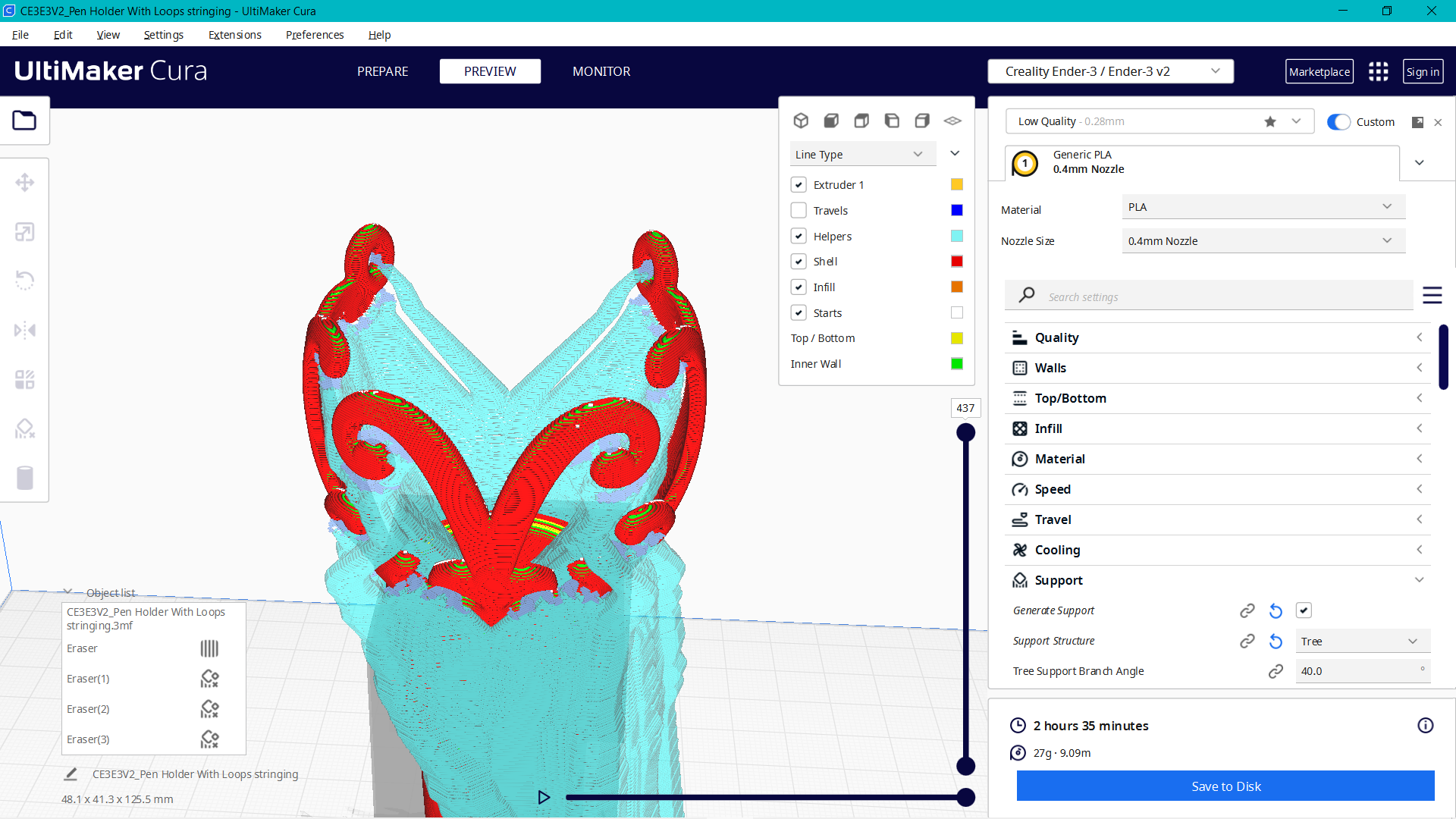Click the layer slider handle at 437
This screenshot has width=1456, height=819.
tap(966, 431)
